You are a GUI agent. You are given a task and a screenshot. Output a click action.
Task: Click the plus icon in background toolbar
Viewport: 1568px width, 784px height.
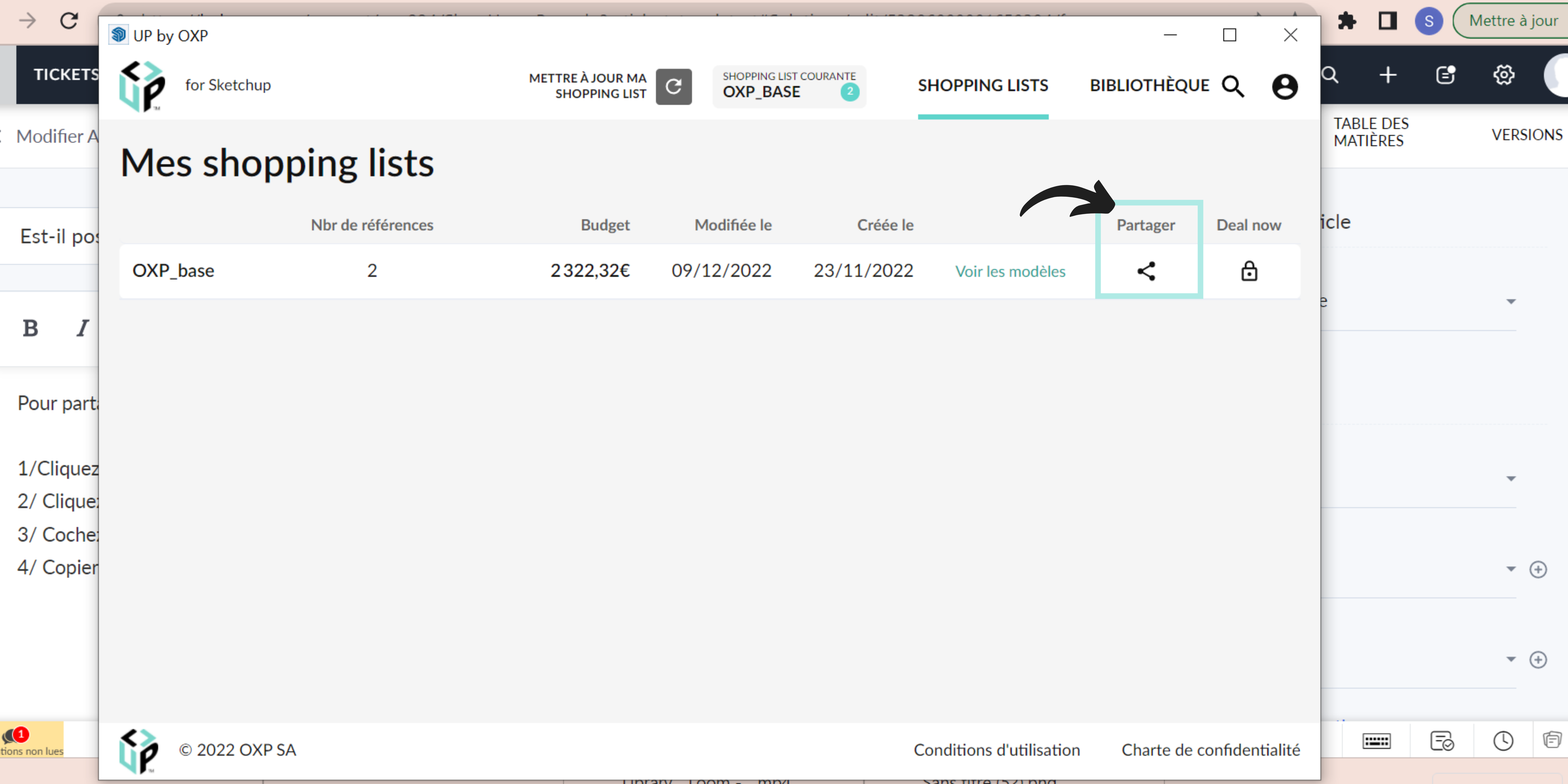(1388, 75)
